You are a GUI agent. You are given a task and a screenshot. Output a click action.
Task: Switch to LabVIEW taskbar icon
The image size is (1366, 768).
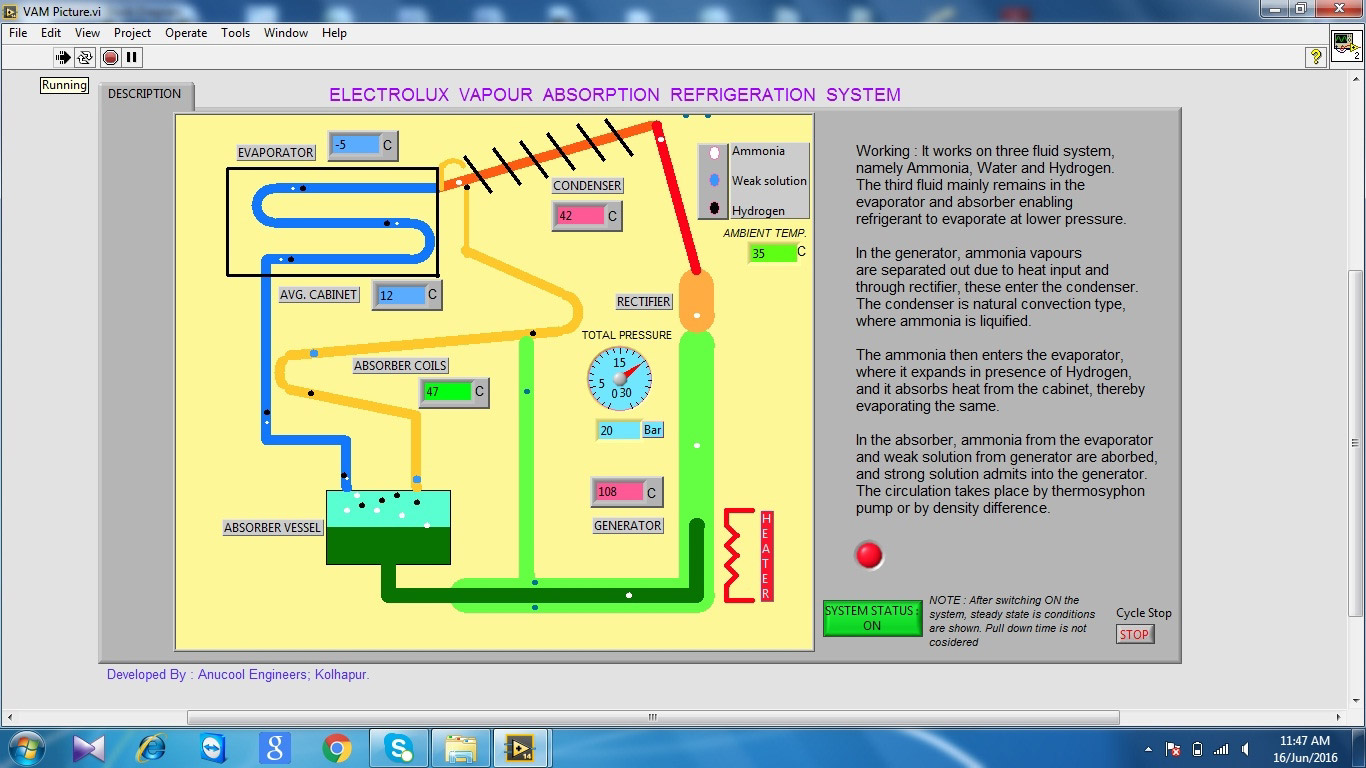521,748
